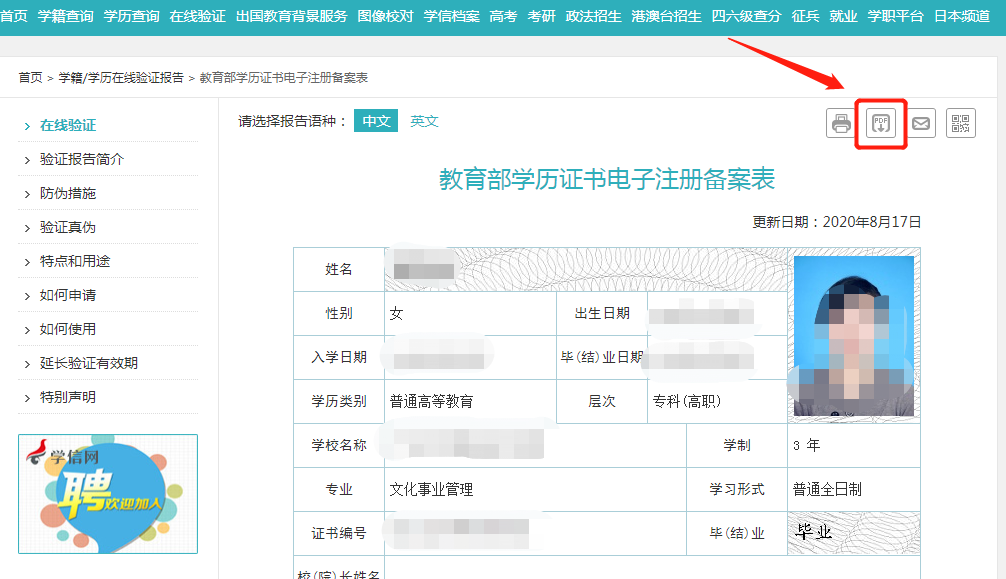Open 四六级查分 navigation item
The width and height of the screenshot is (1006, 579).
click(x=747, y=16)
